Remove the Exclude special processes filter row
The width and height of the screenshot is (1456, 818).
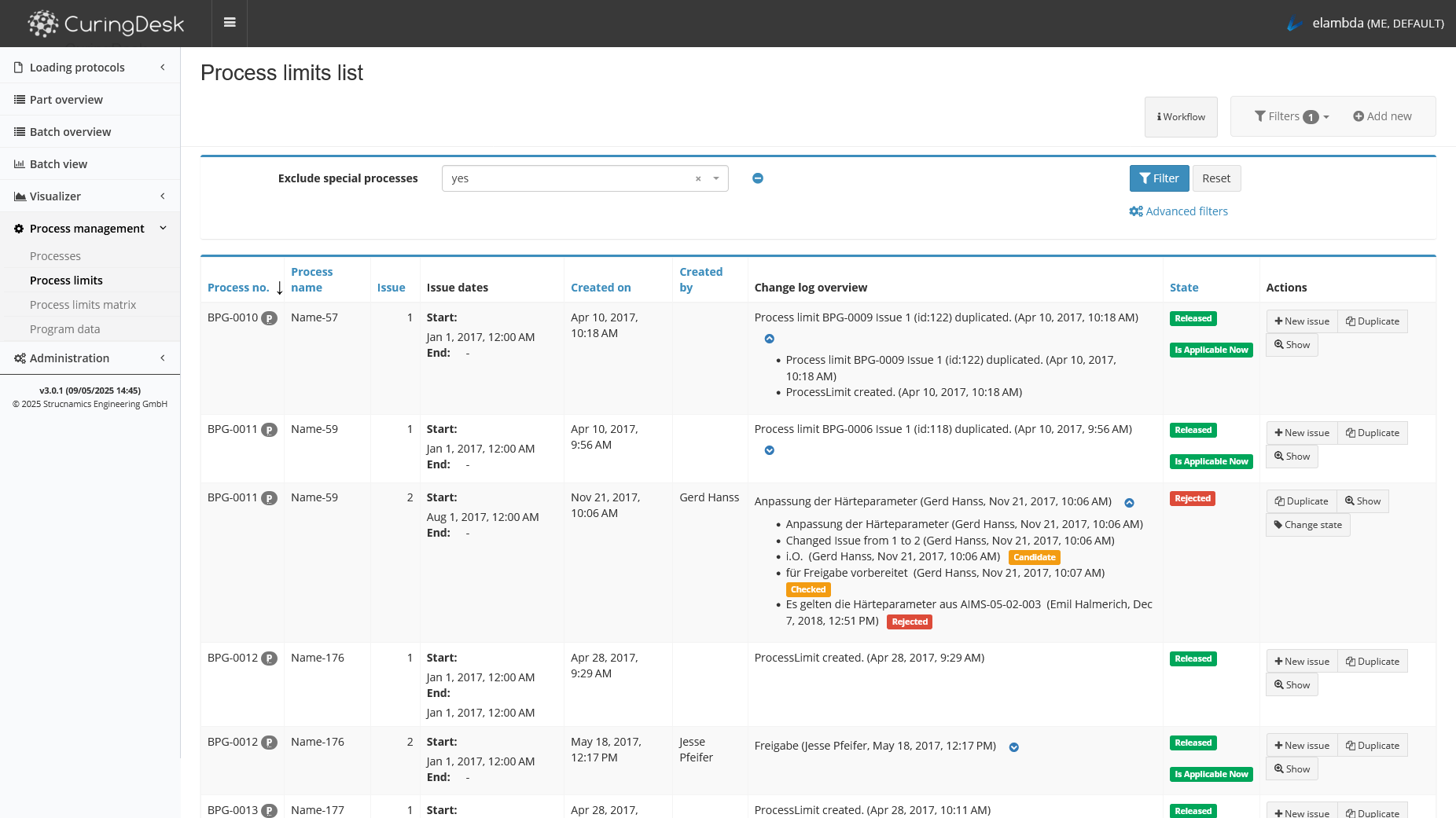point(758,178)
